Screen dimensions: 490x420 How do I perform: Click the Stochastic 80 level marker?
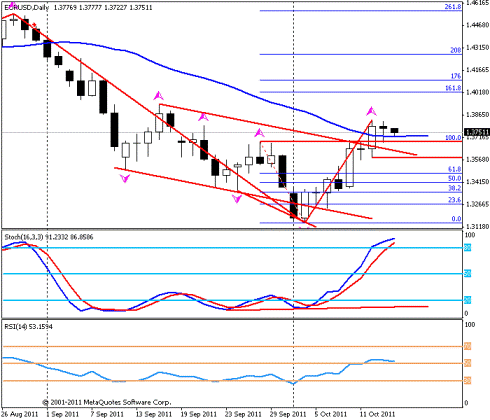coord(468,247)
